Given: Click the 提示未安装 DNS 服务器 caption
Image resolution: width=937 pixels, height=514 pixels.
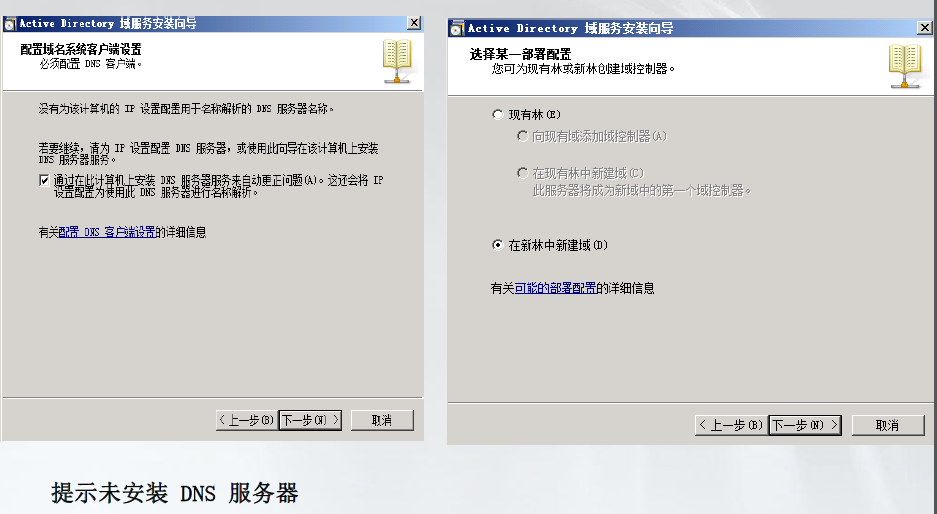Looking at the screenshot, I should pyautogui.click(x=174, y=493).
